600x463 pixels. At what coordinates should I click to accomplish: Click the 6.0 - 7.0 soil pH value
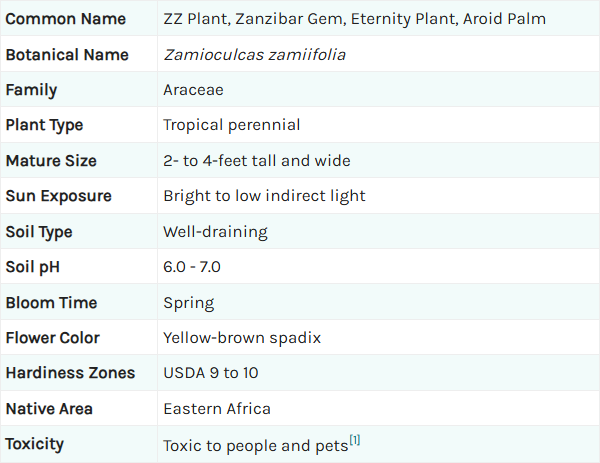(x=192, y=267)
